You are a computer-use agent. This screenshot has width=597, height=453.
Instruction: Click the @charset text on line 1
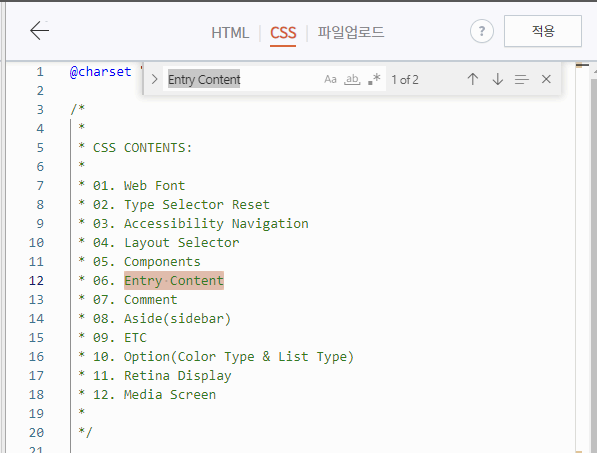pyautogui.click(x=101, y=72)
